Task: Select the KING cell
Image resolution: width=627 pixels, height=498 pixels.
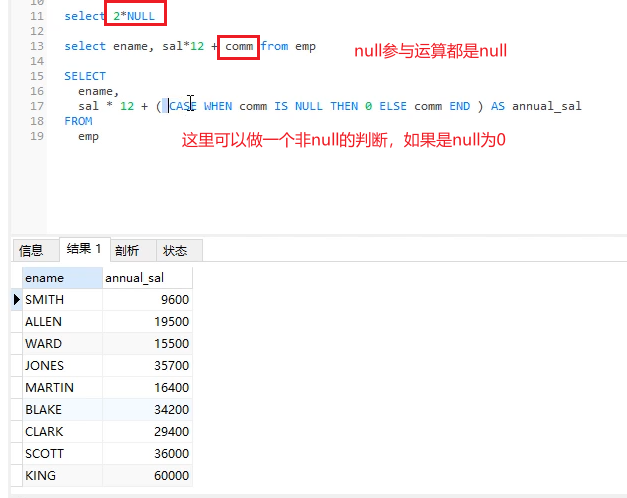Action: (x=62, y=476)
